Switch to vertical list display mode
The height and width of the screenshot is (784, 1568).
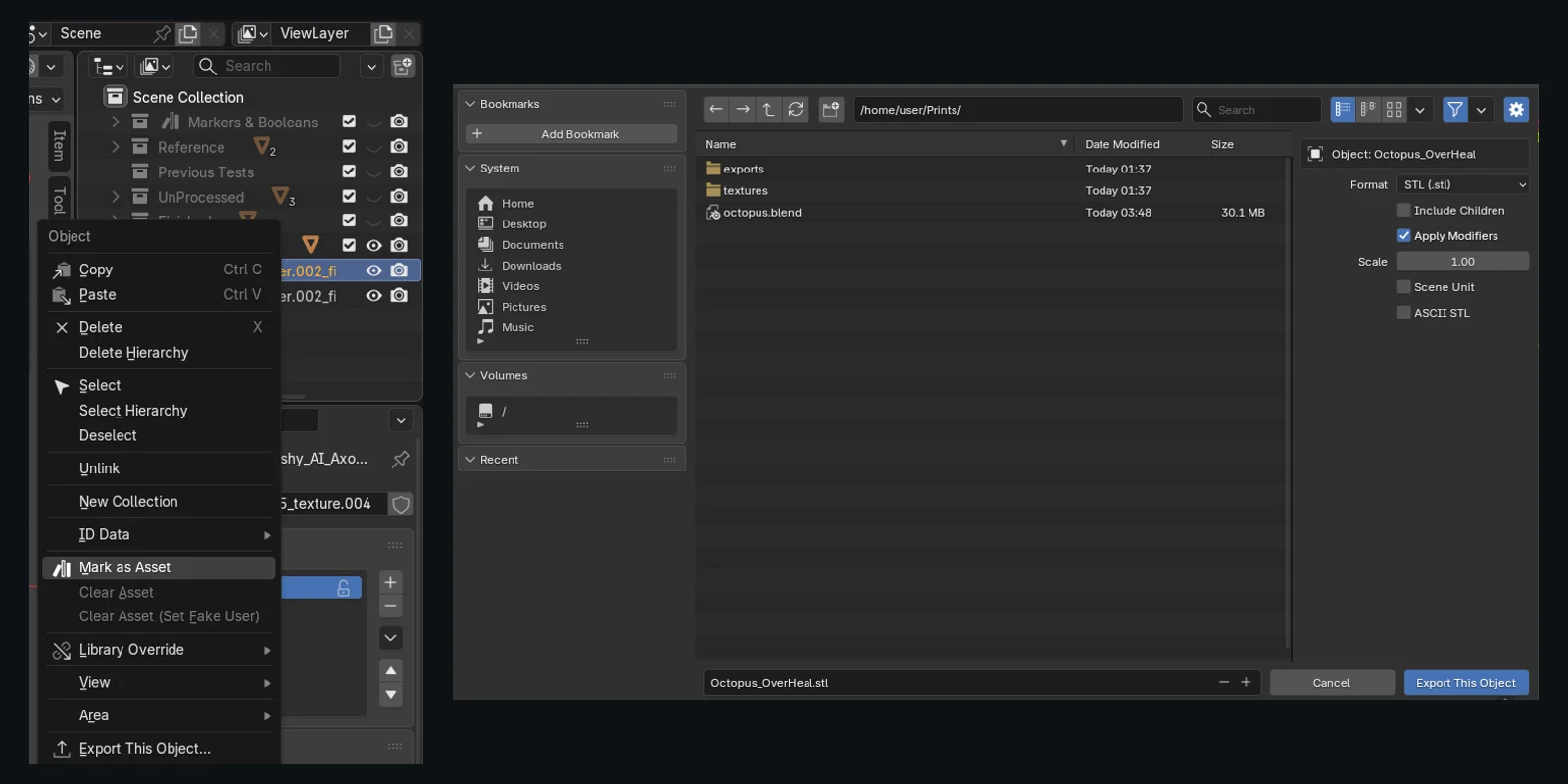[1343, 110]
